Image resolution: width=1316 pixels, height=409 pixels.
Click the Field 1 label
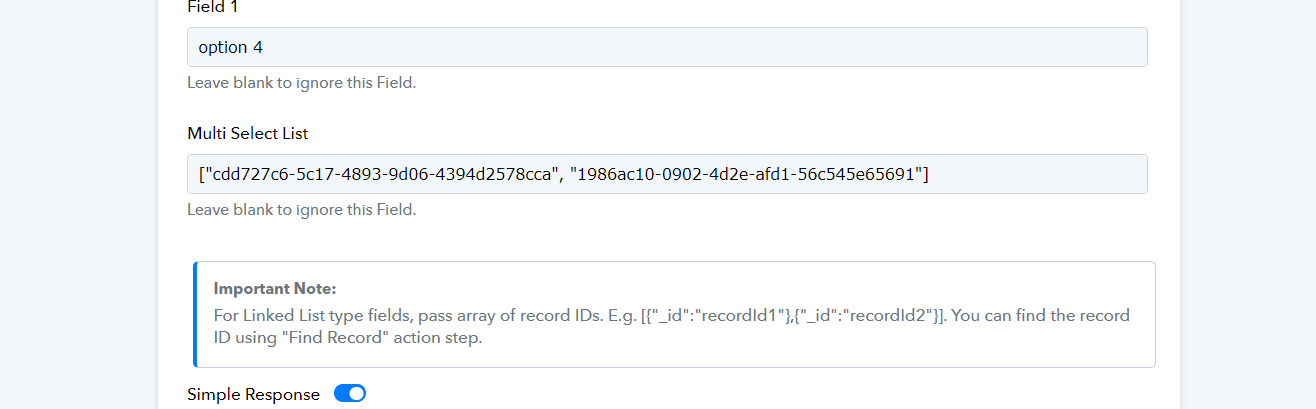[x=213, y=6]
